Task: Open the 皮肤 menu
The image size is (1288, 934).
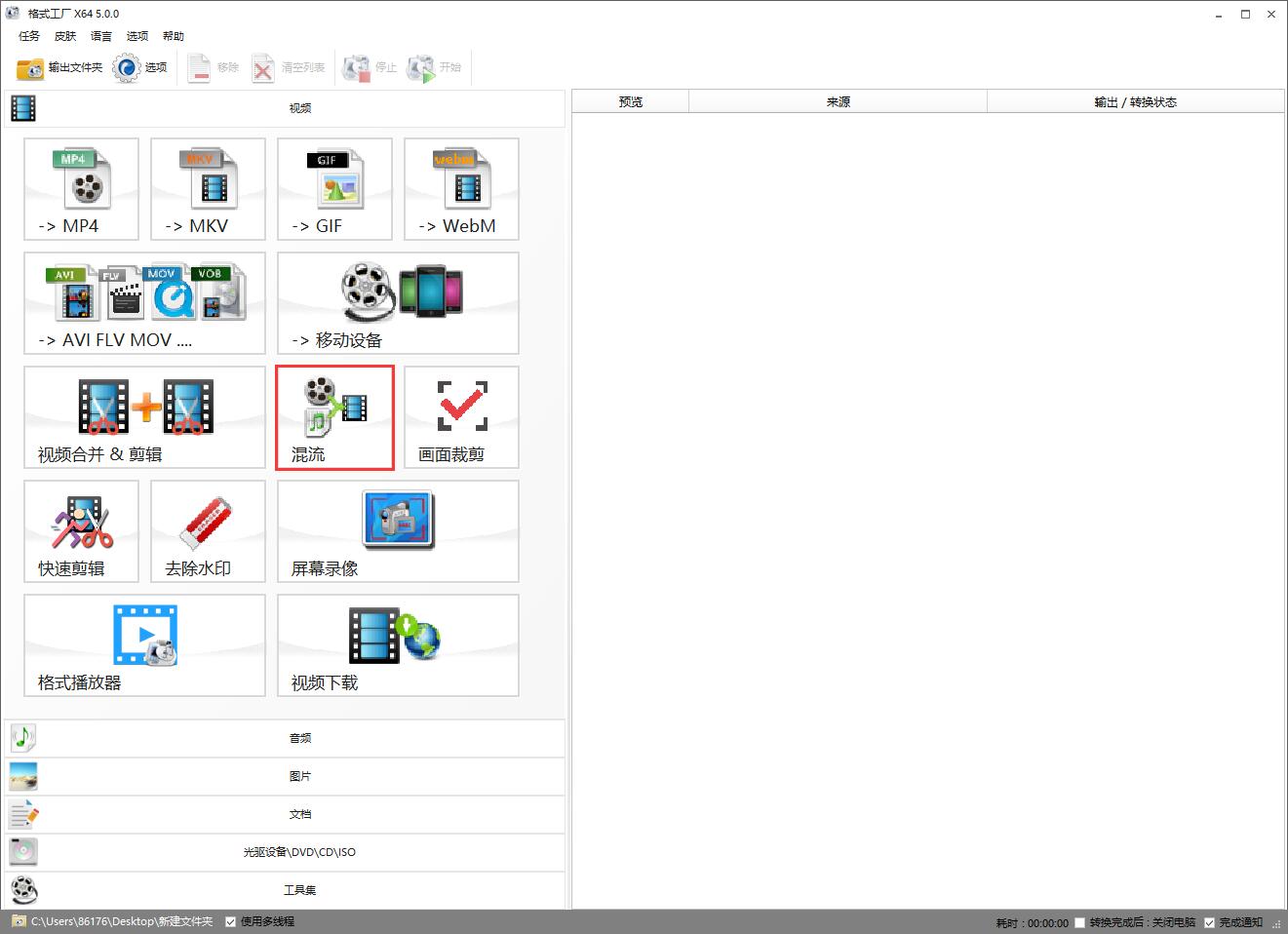Action: point(65,36)
